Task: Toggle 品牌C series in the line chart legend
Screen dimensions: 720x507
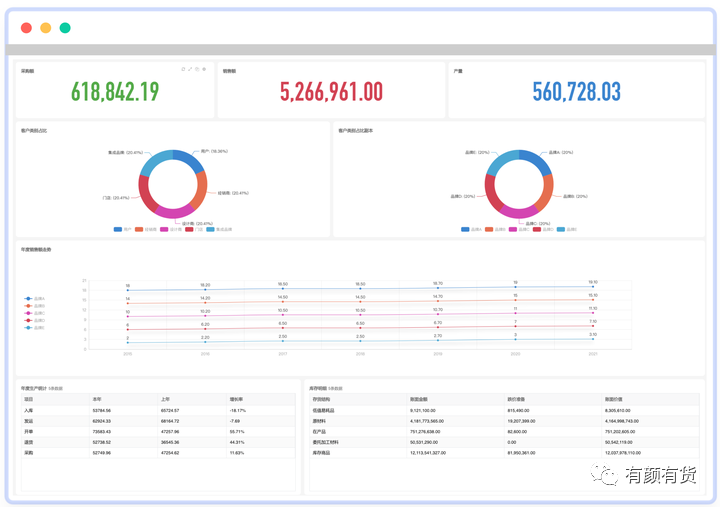Action: coord(35,313)
